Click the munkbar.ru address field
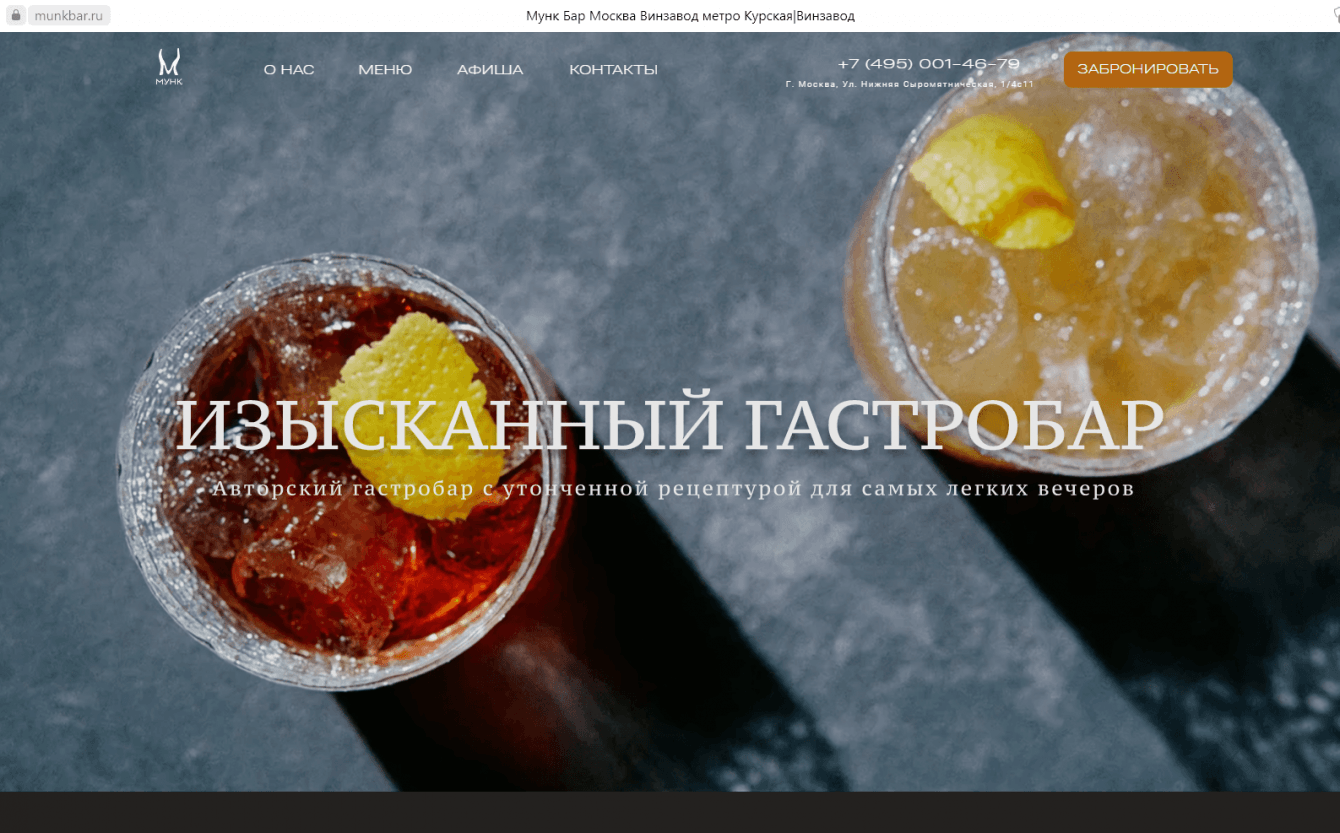 tap(69, 16)
